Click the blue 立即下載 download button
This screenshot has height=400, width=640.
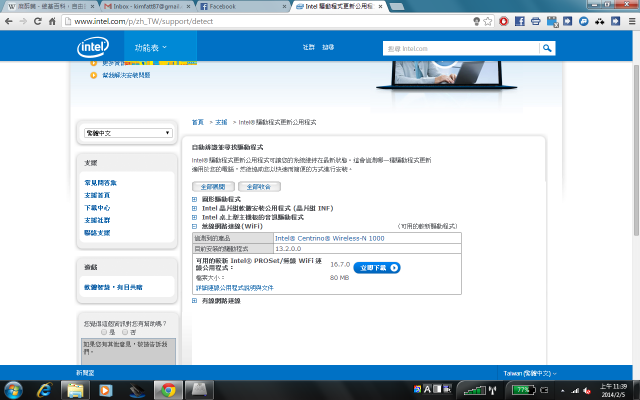pyautogui.click(x=377, y=268)
